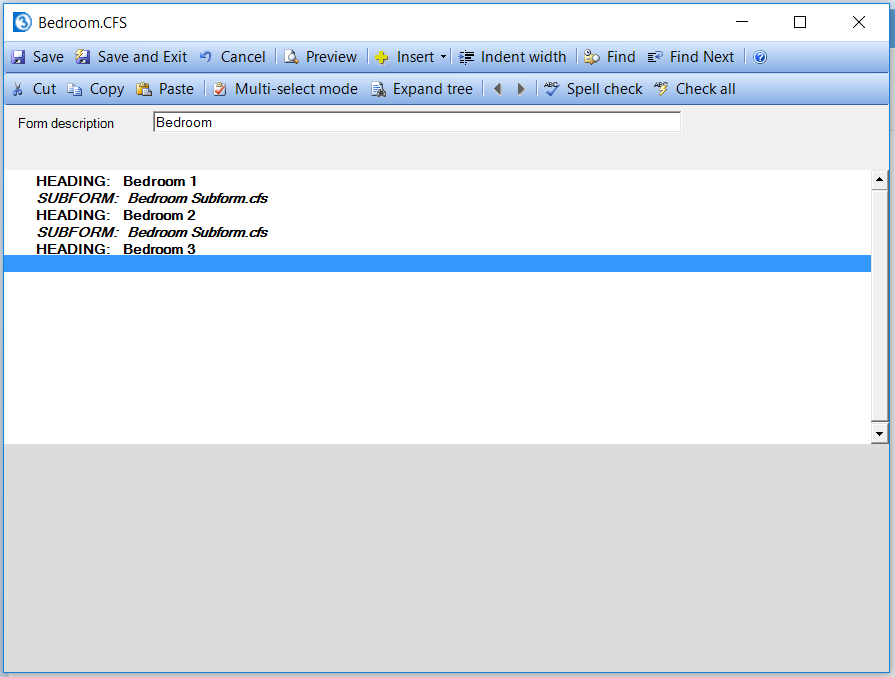Click the scrollbar down arrow
Screen dimensions: 895x677
click(x=879, y=434)
